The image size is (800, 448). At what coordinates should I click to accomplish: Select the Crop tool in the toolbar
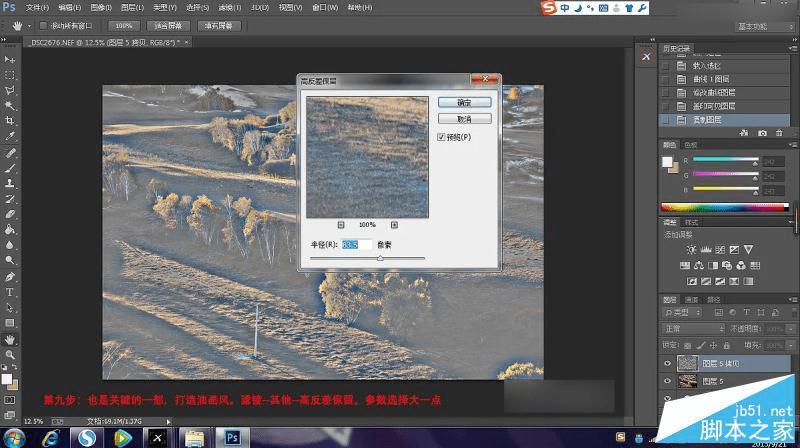[x=10, y=120]
